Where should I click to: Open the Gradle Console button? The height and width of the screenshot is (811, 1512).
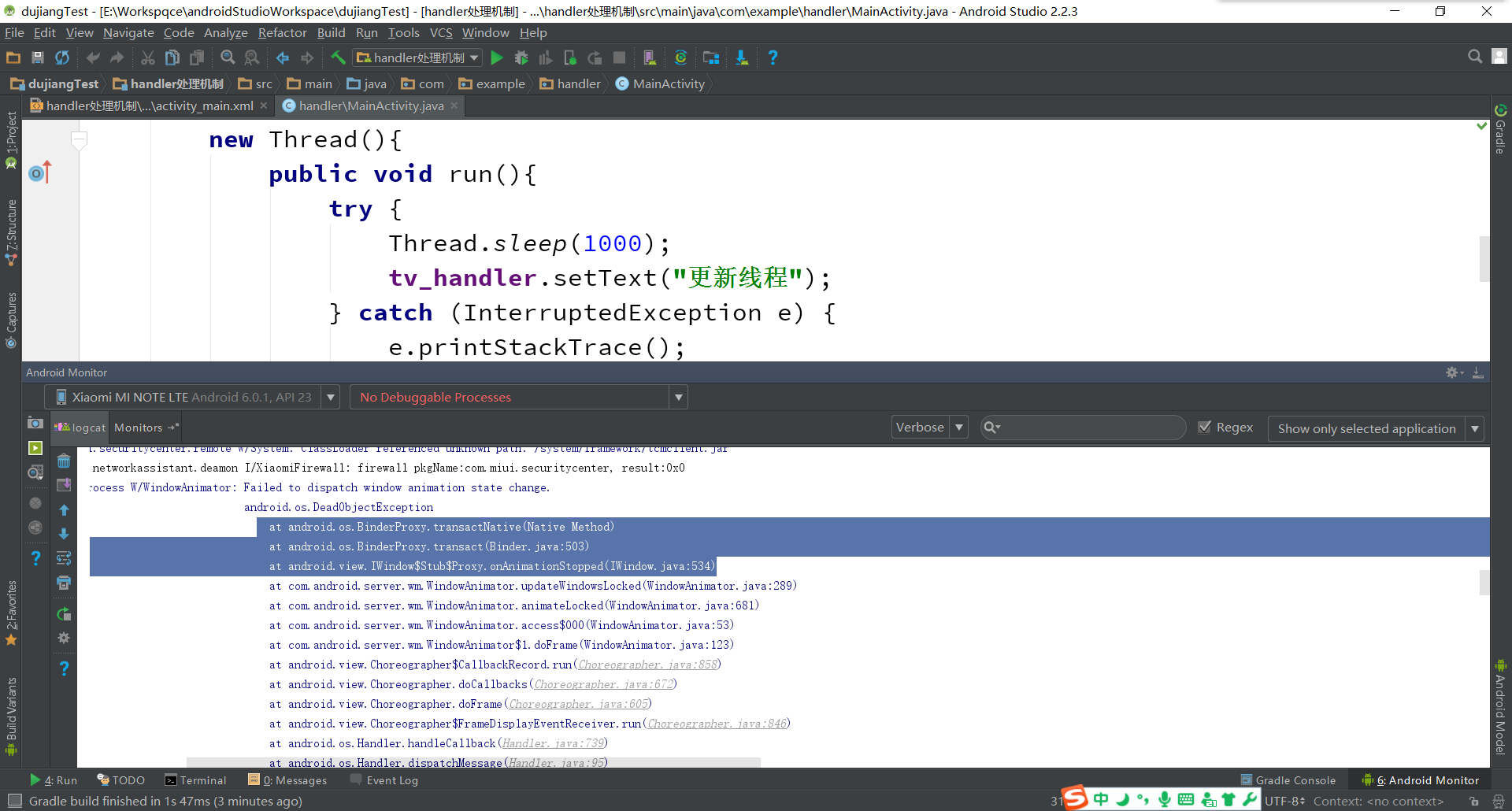(x=1288, y=780)
